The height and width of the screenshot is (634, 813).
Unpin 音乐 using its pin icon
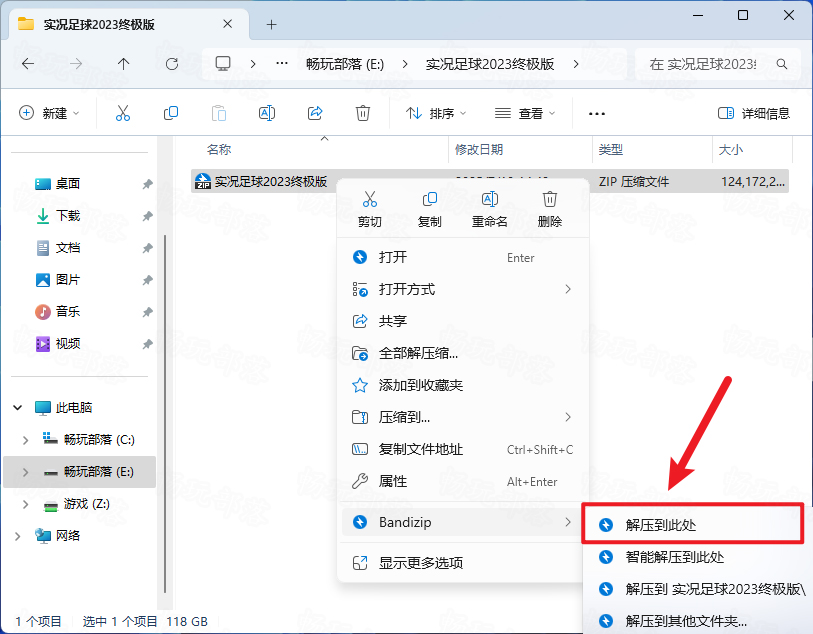coord(148,312)
